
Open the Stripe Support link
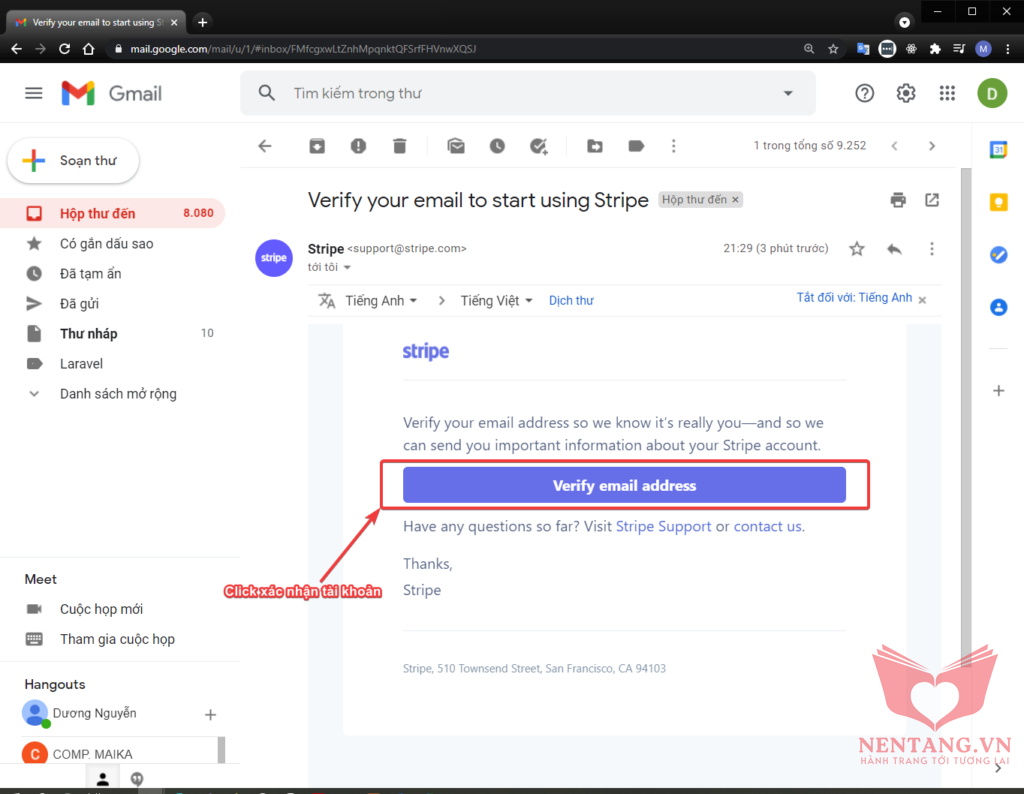pyautogui.click(x=663, y=526)
